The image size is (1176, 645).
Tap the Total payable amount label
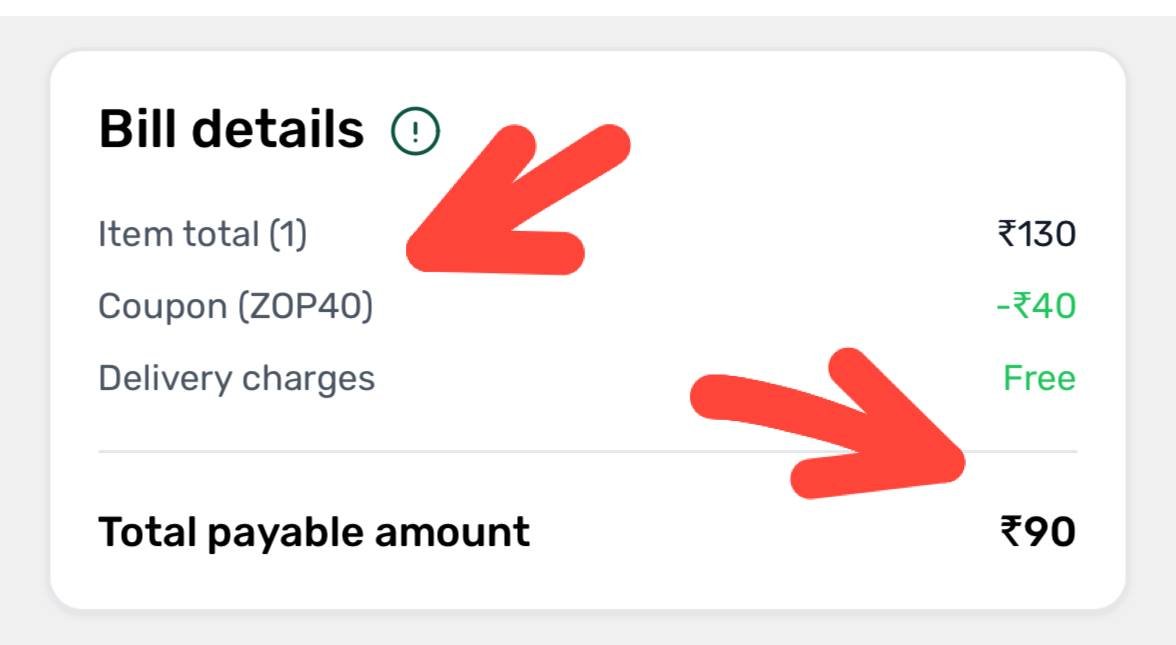click(314, 533)
